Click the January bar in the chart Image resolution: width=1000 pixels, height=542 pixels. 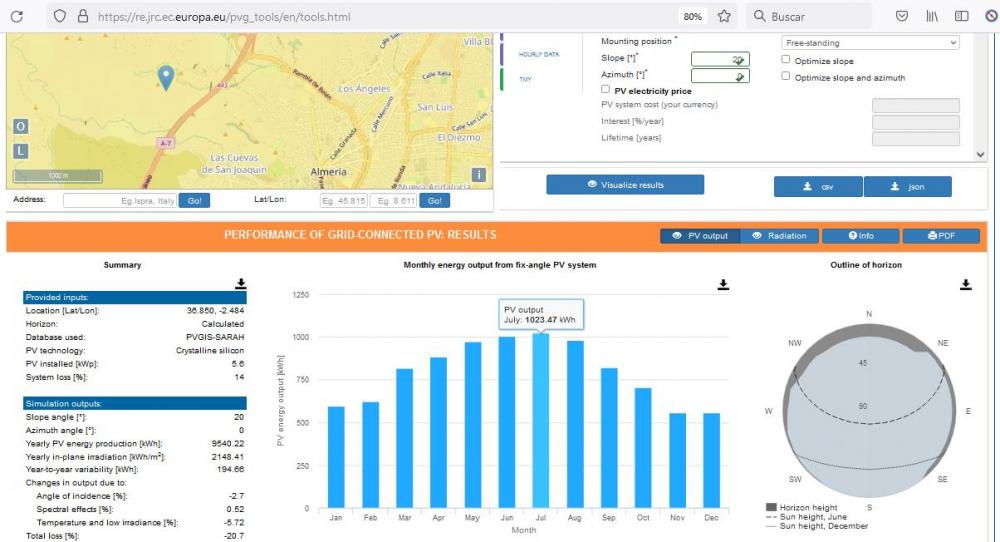(336, 457)
